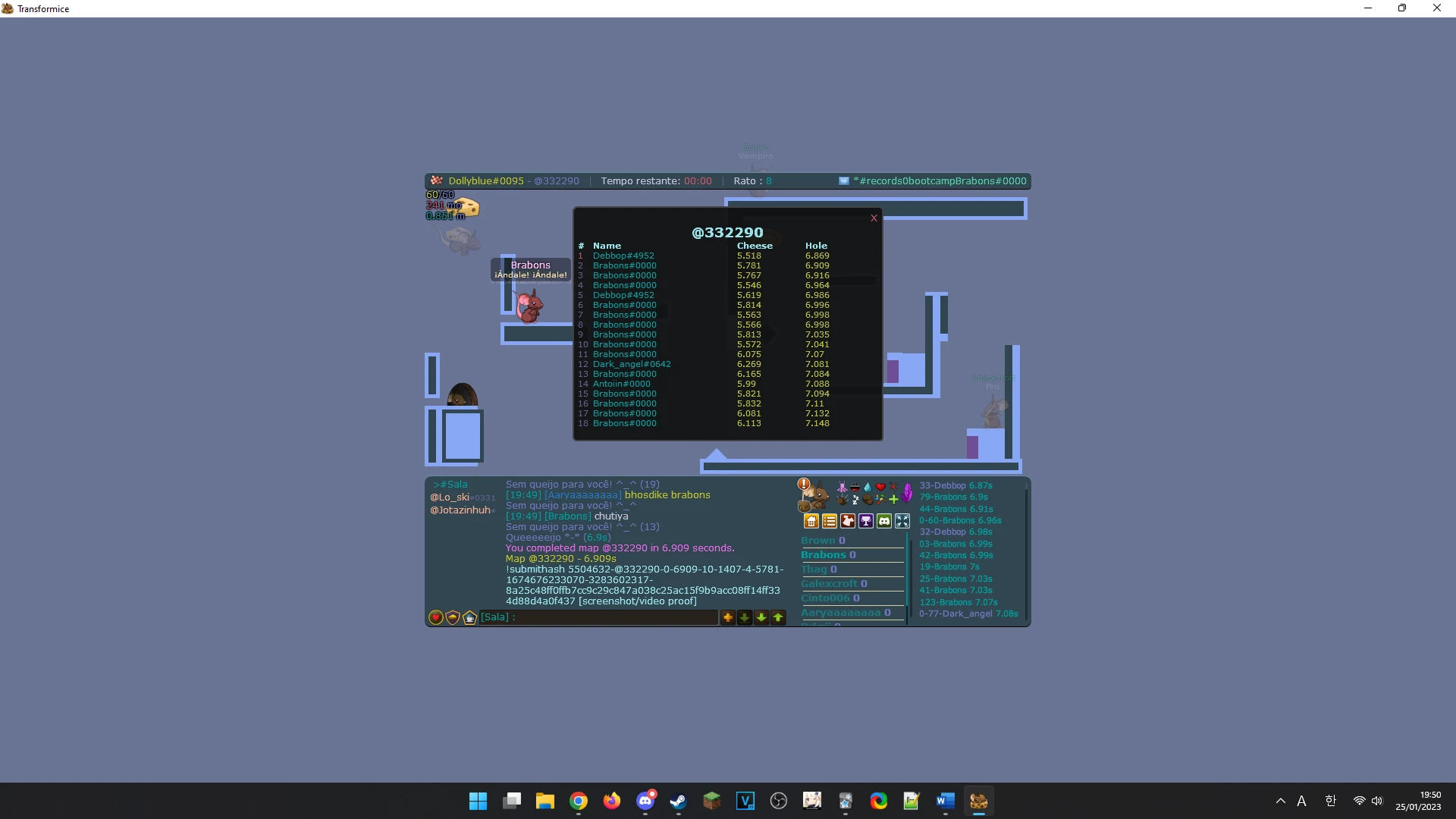Select the red angry emote icon
Viewport: 1456px width, 819px height.
[893, 487]
